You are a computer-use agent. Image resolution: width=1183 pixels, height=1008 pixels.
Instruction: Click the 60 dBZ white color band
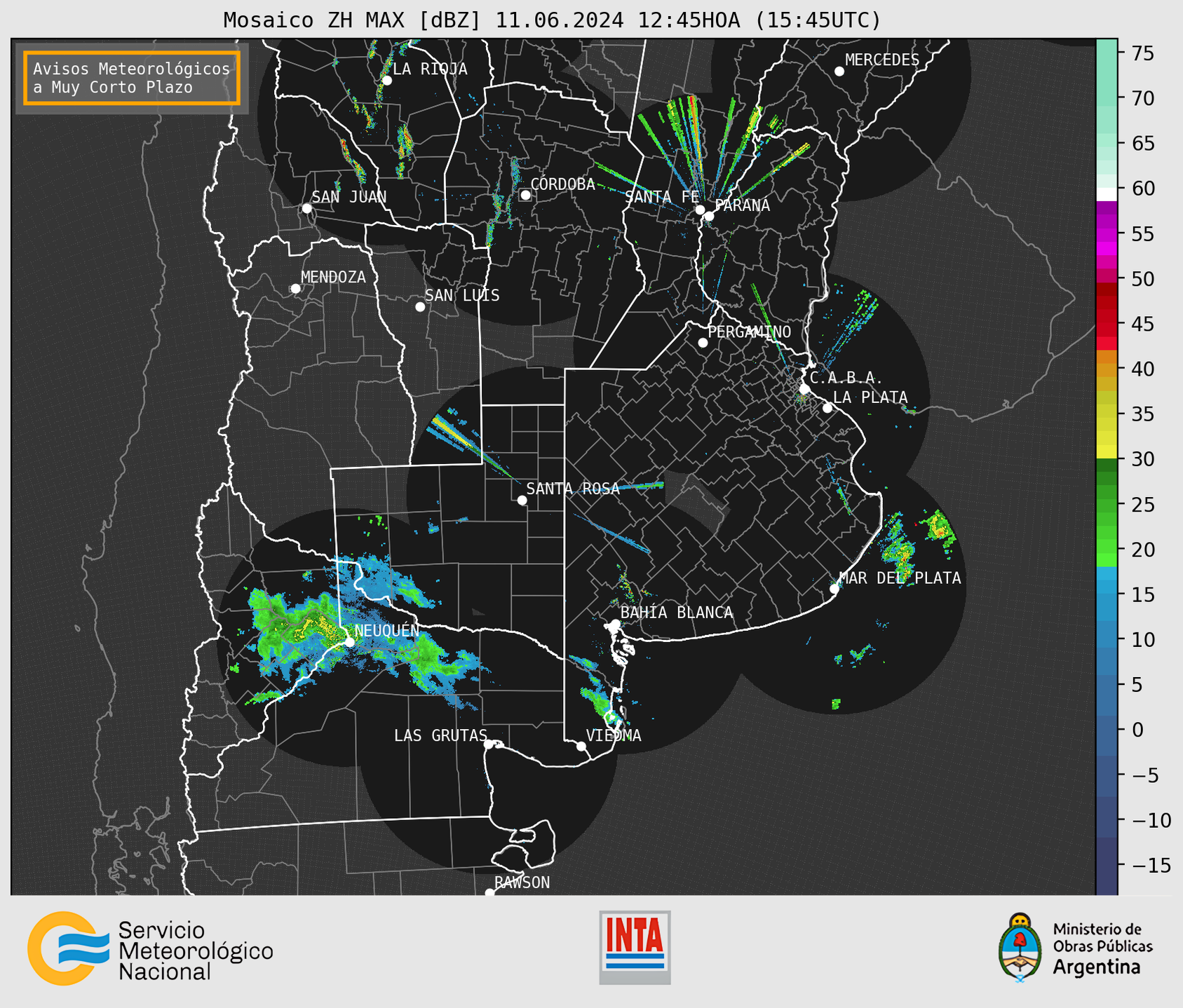[x=1107, y=193]
